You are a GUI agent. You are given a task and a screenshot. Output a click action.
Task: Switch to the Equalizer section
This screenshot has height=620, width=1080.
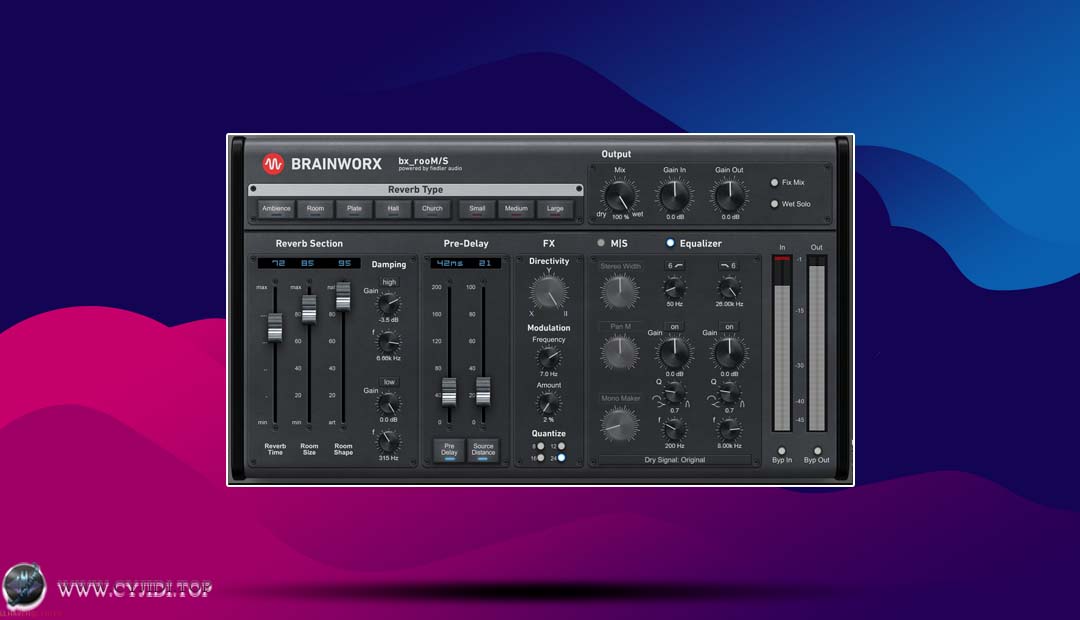pos(669,243)
